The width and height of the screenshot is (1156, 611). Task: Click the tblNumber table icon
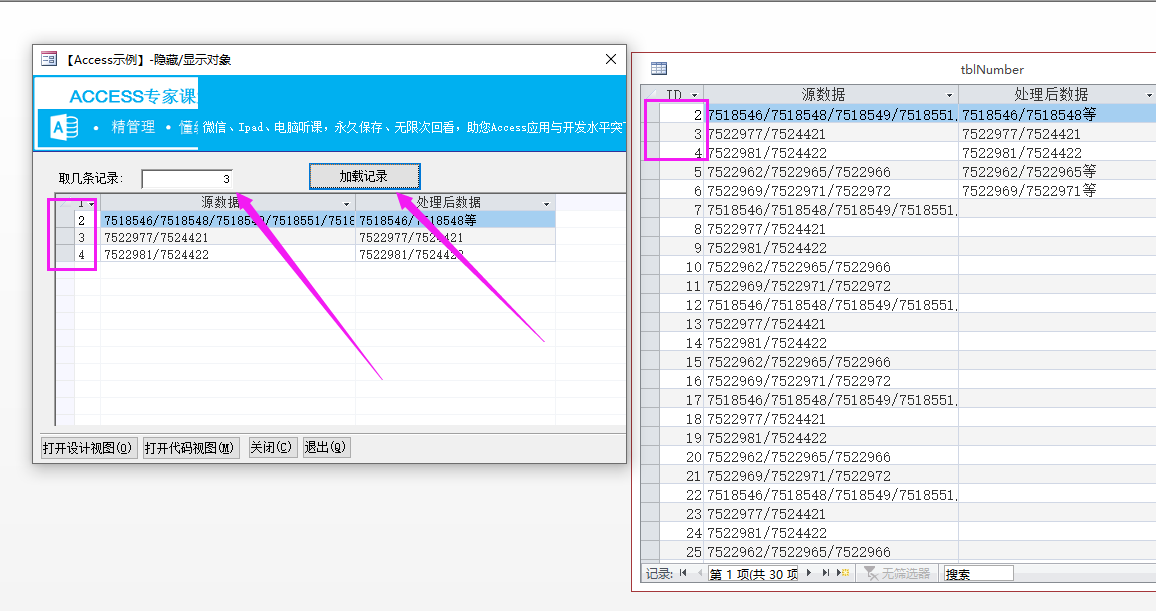tap(658, 69)
